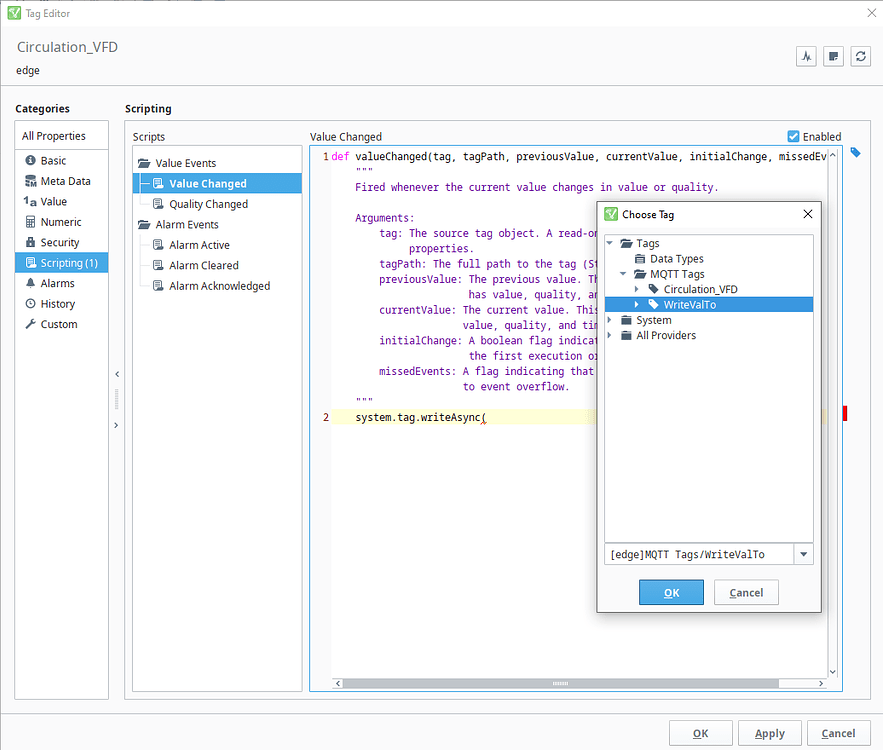Click the red error marker beside line 2
The width and height of the screenshot is (883, 750).
tap(845, 413)
